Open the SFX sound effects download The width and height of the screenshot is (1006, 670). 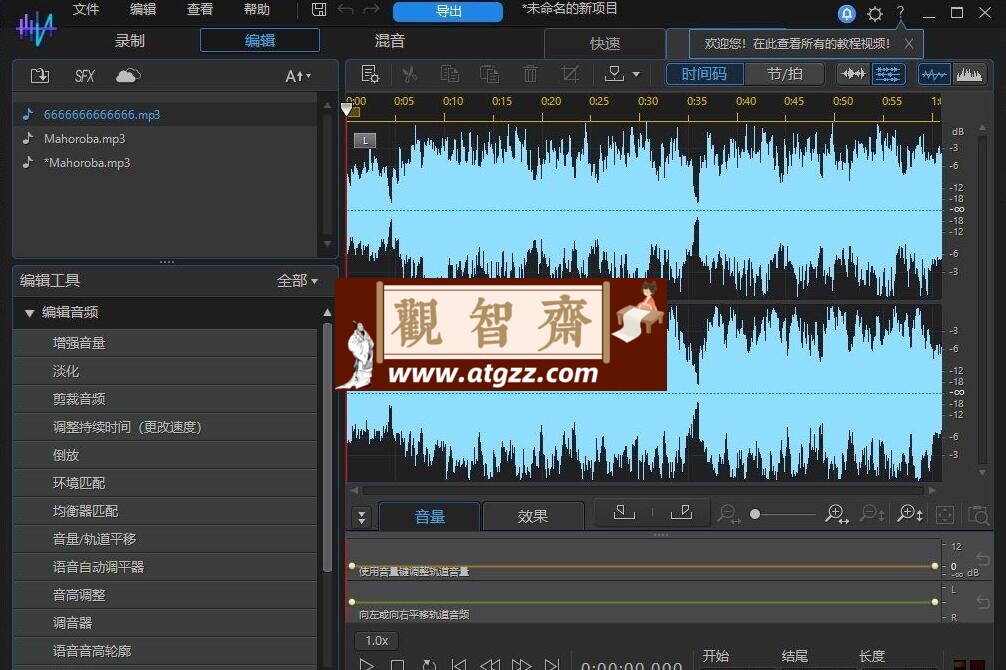point(84,76)
